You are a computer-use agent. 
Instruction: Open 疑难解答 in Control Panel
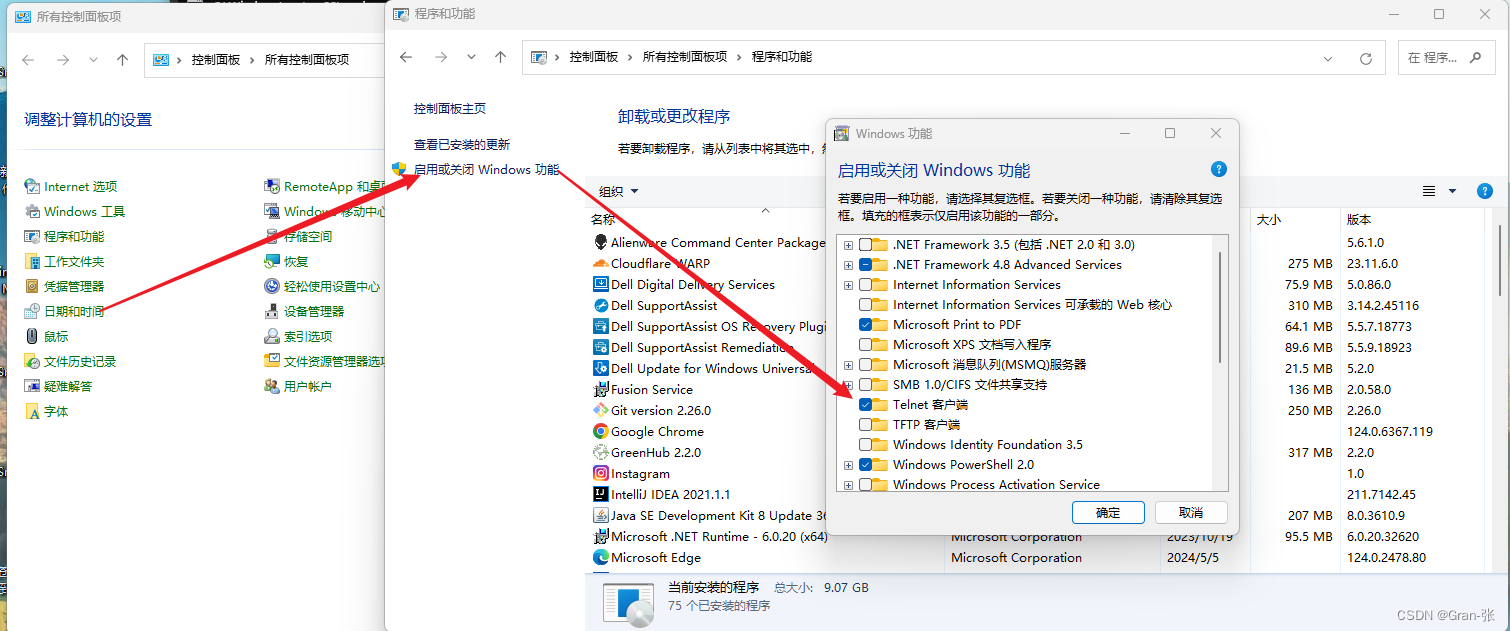(x=68, y=386)
